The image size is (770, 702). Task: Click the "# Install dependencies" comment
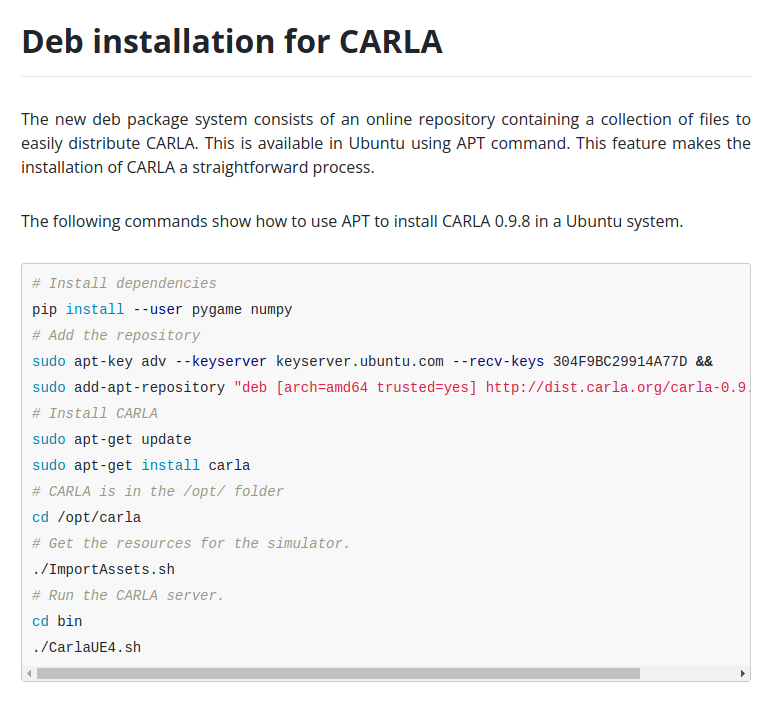tap(124, 283)
